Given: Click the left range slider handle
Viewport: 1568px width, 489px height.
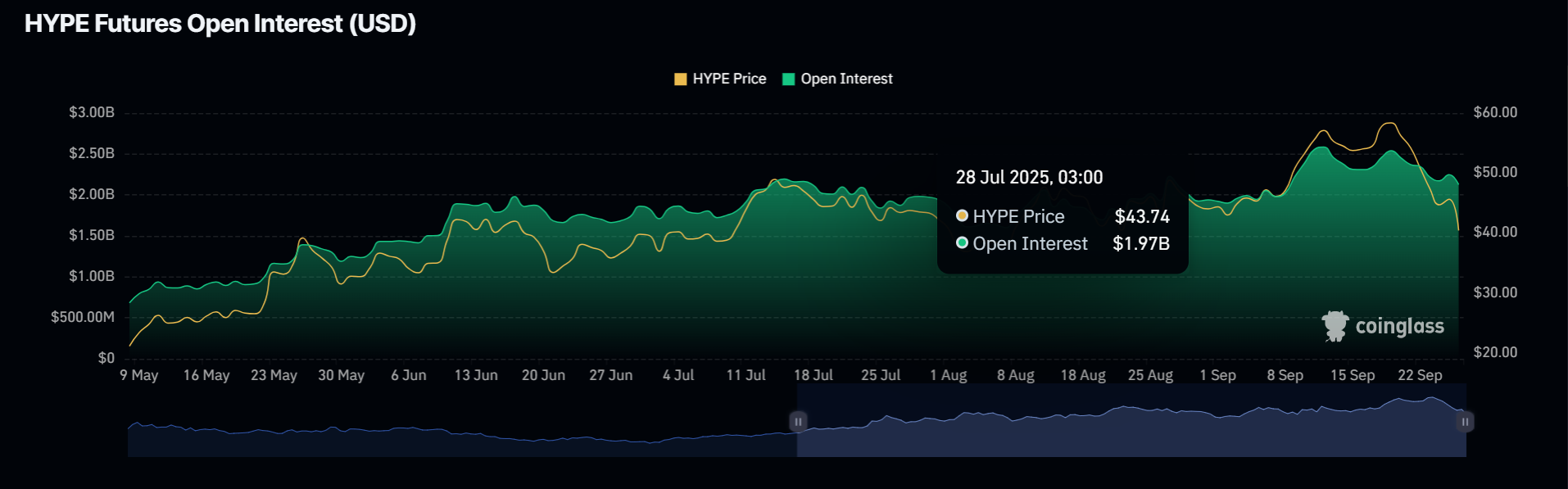Looking at the screenshot, I should click(797, 422).
